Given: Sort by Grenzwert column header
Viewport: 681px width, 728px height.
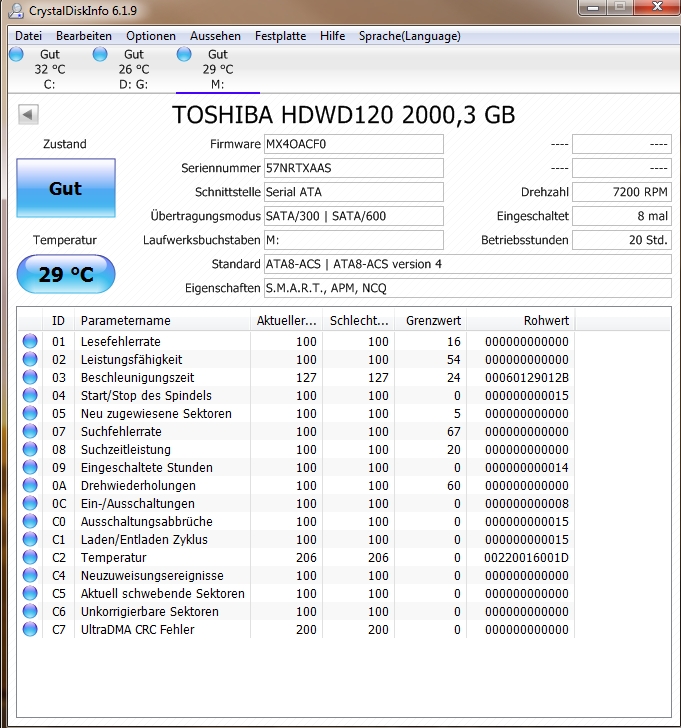Looking at the screenshot, I should click(x=431, y=320).
